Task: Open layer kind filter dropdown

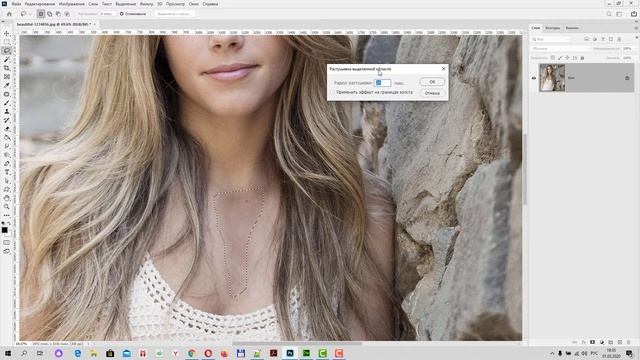Action: (551, 39)
